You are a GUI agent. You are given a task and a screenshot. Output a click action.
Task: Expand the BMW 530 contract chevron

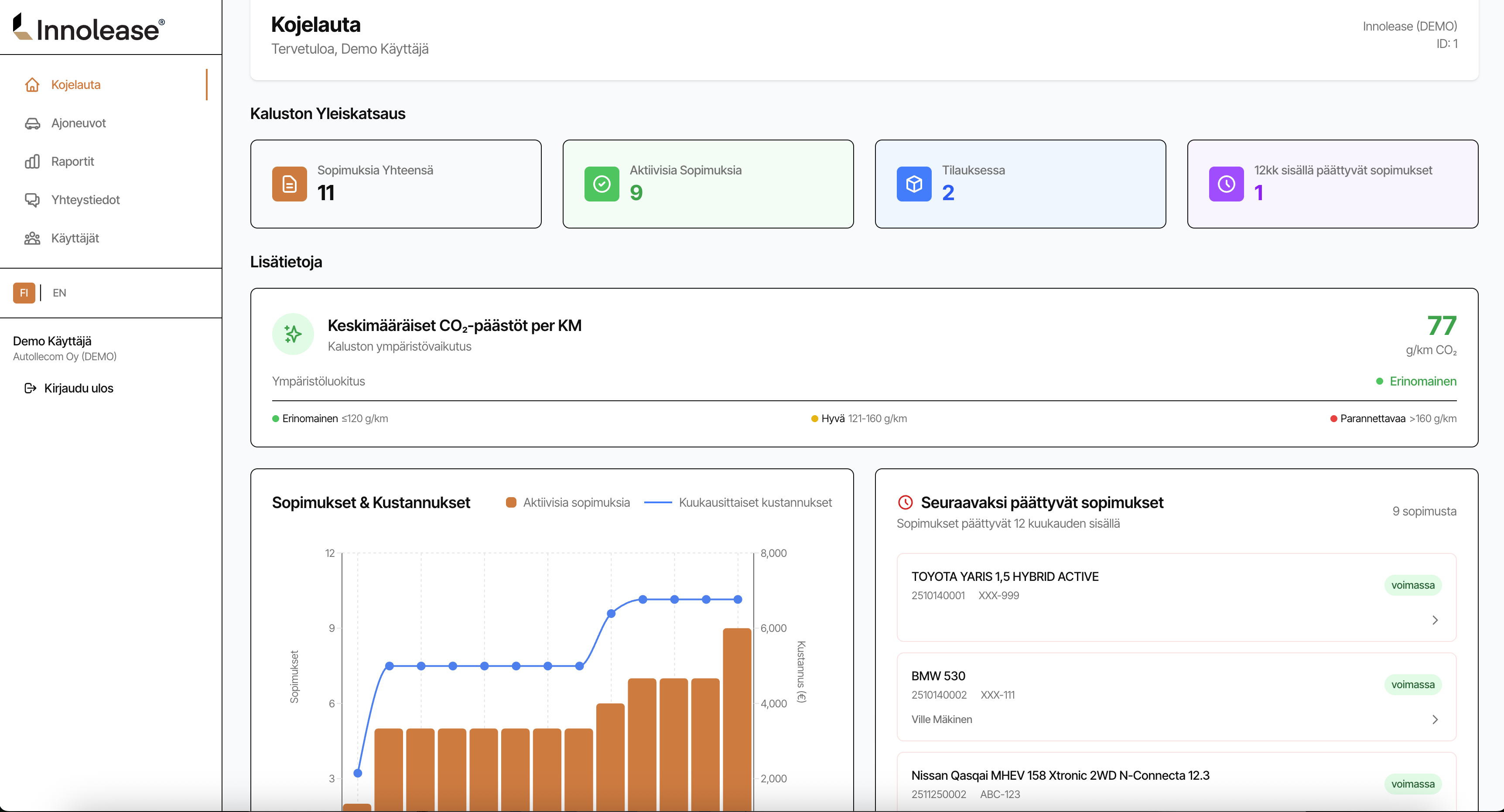coord(1435,719)
